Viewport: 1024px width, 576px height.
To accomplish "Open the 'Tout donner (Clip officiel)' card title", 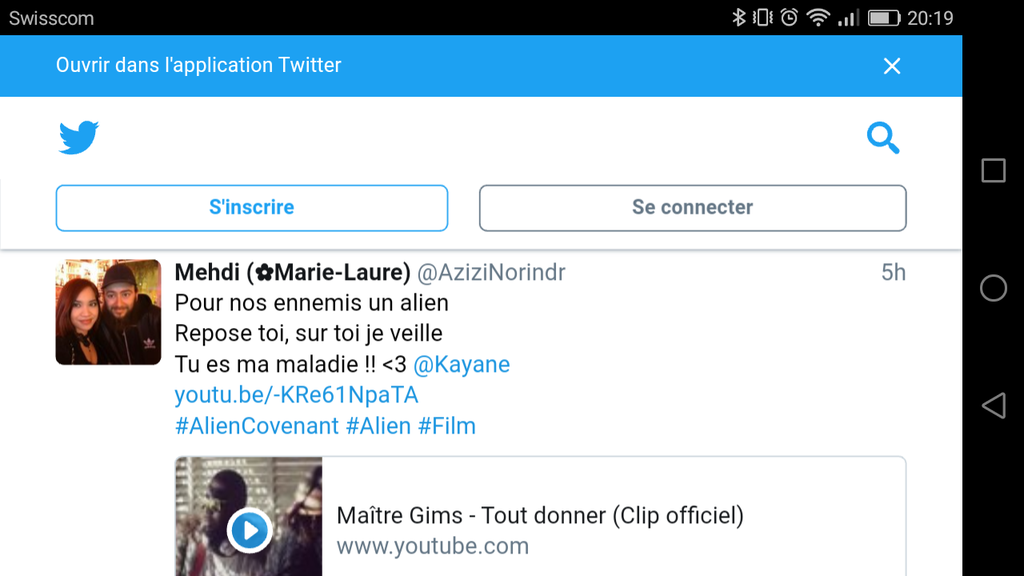I will (540, 516).
